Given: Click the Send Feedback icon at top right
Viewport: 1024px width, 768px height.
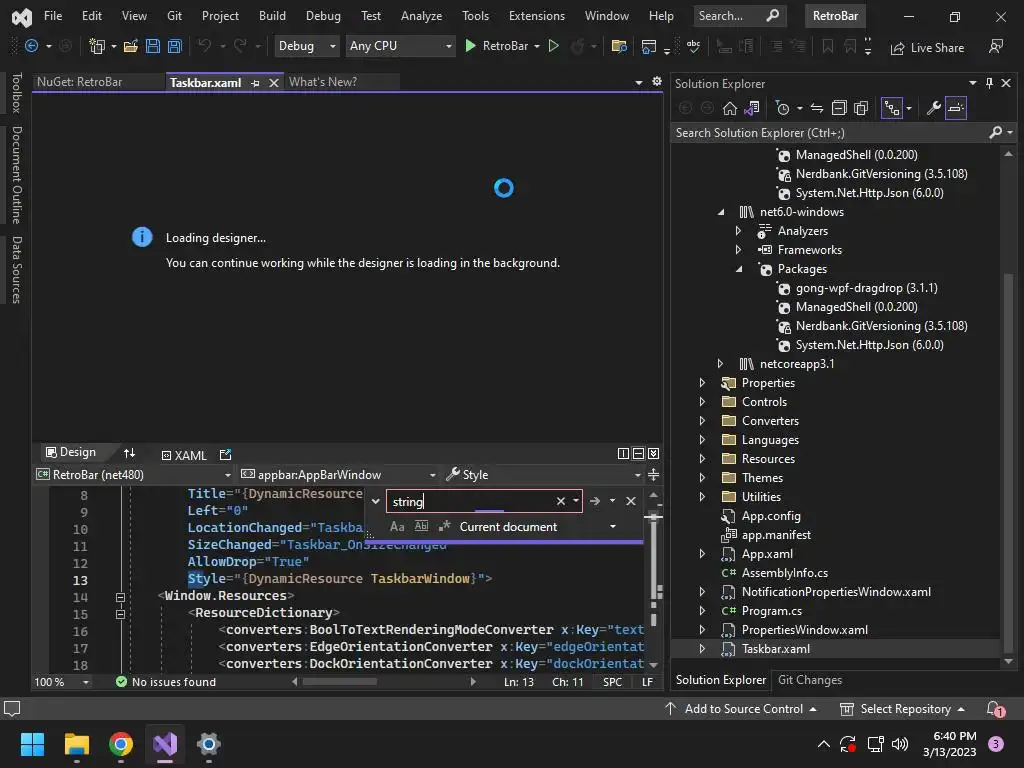Looking at the screenshot, I should coord(996,46).
